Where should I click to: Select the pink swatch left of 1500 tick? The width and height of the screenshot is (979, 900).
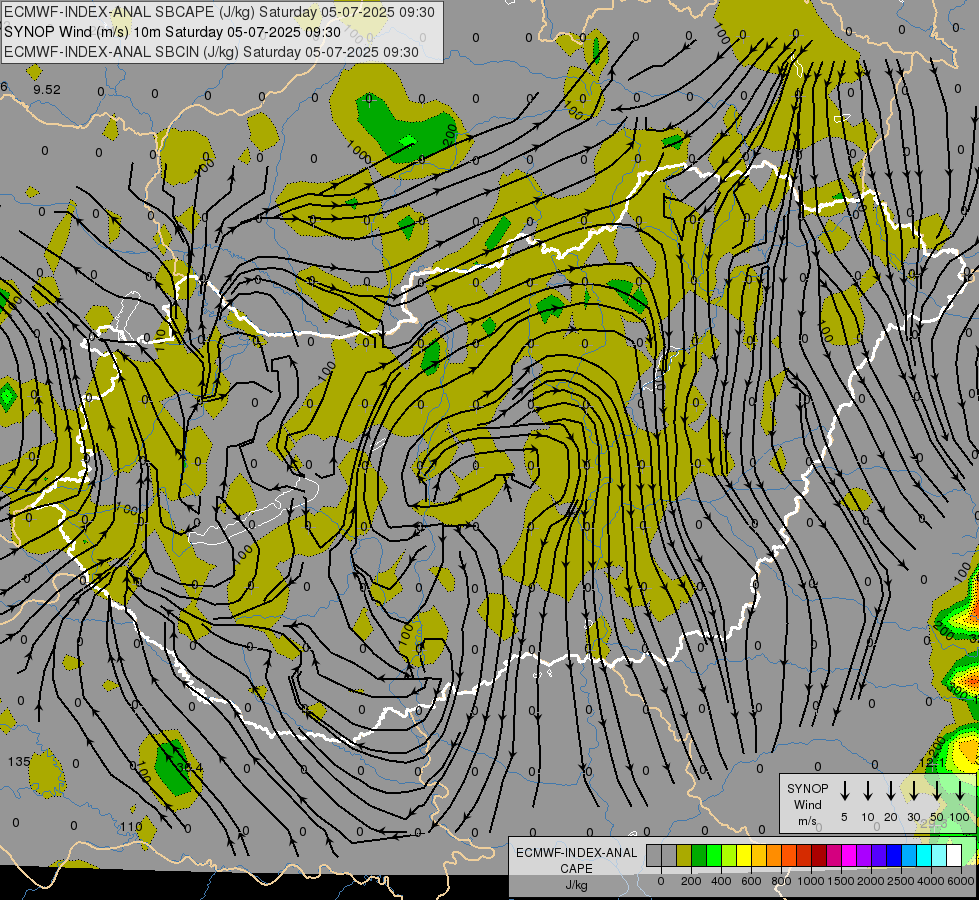tap(835, 856)
